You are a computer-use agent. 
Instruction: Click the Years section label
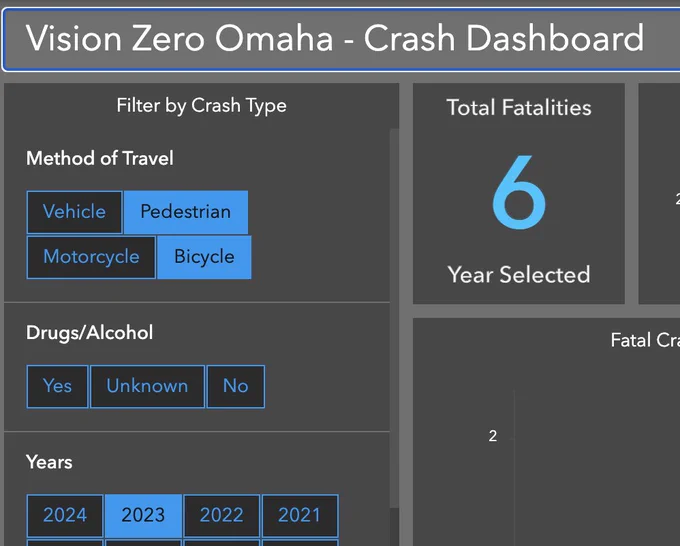(x=49, y=462)
